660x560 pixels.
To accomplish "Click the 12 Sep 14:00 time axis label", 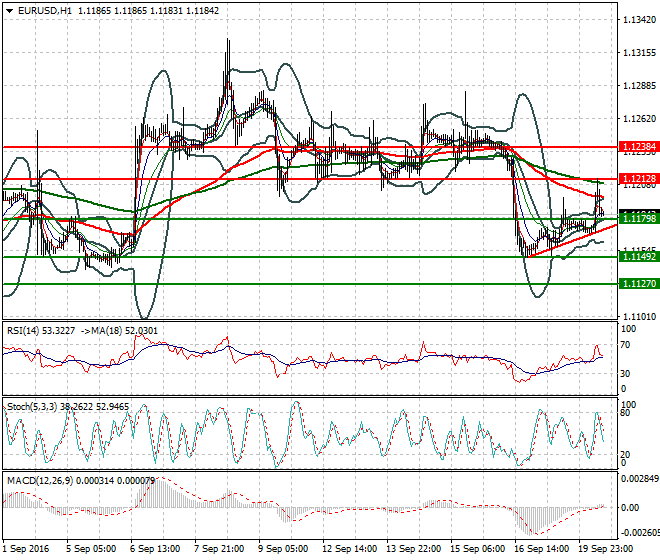I will tap(349, 549).
